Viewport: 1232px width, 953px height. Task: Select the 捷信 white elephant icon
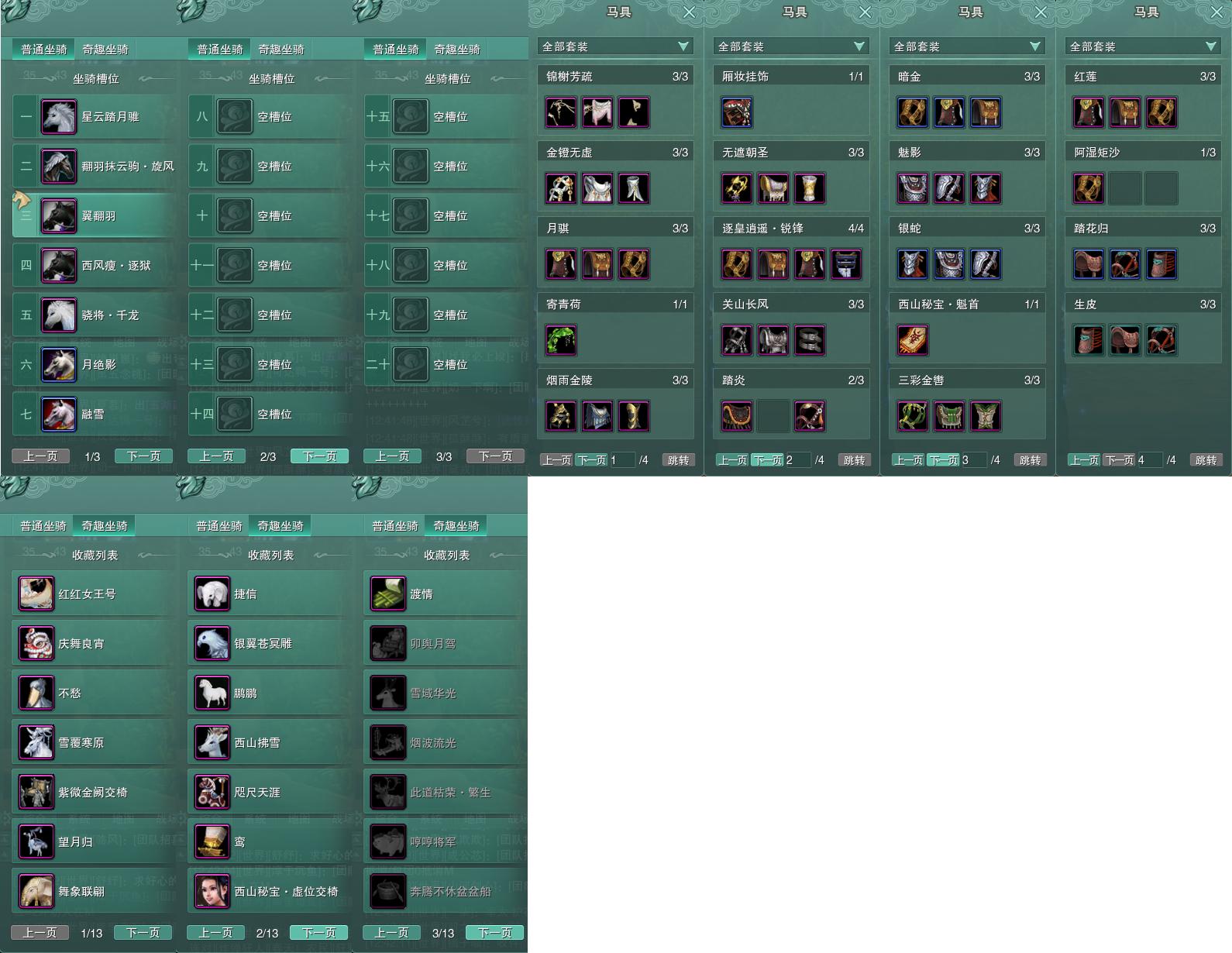212,593
